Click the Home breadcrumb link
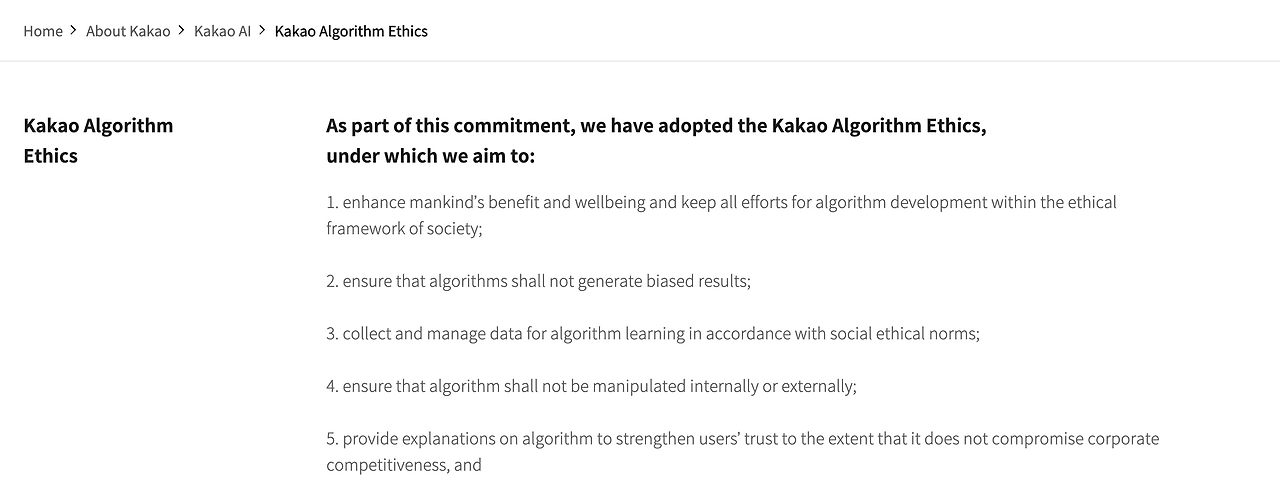The width and height of the screenshot is (1280, 498). [x=43, y=31]
